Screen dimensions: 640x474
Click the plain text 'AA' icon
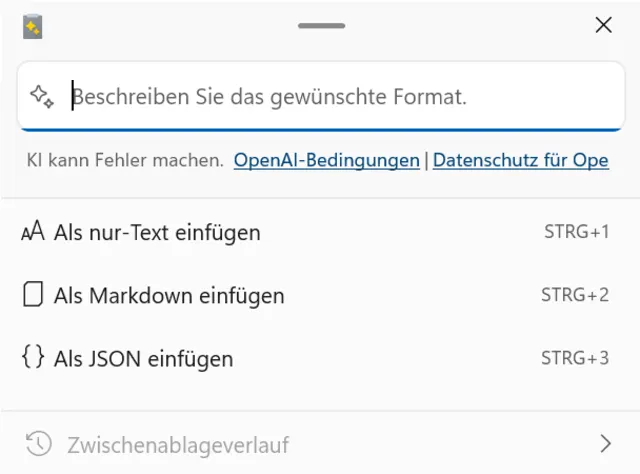click(33, 233)
